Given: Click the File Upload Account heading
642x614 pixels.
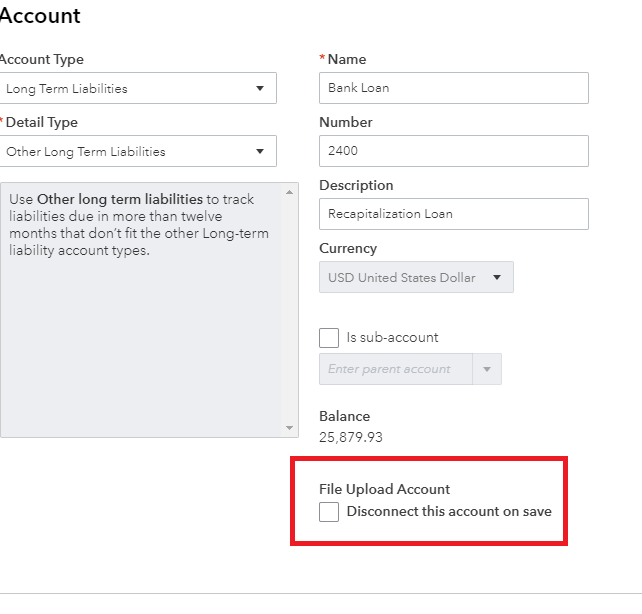Looking at the screenshot, I should tap(385, 489).
